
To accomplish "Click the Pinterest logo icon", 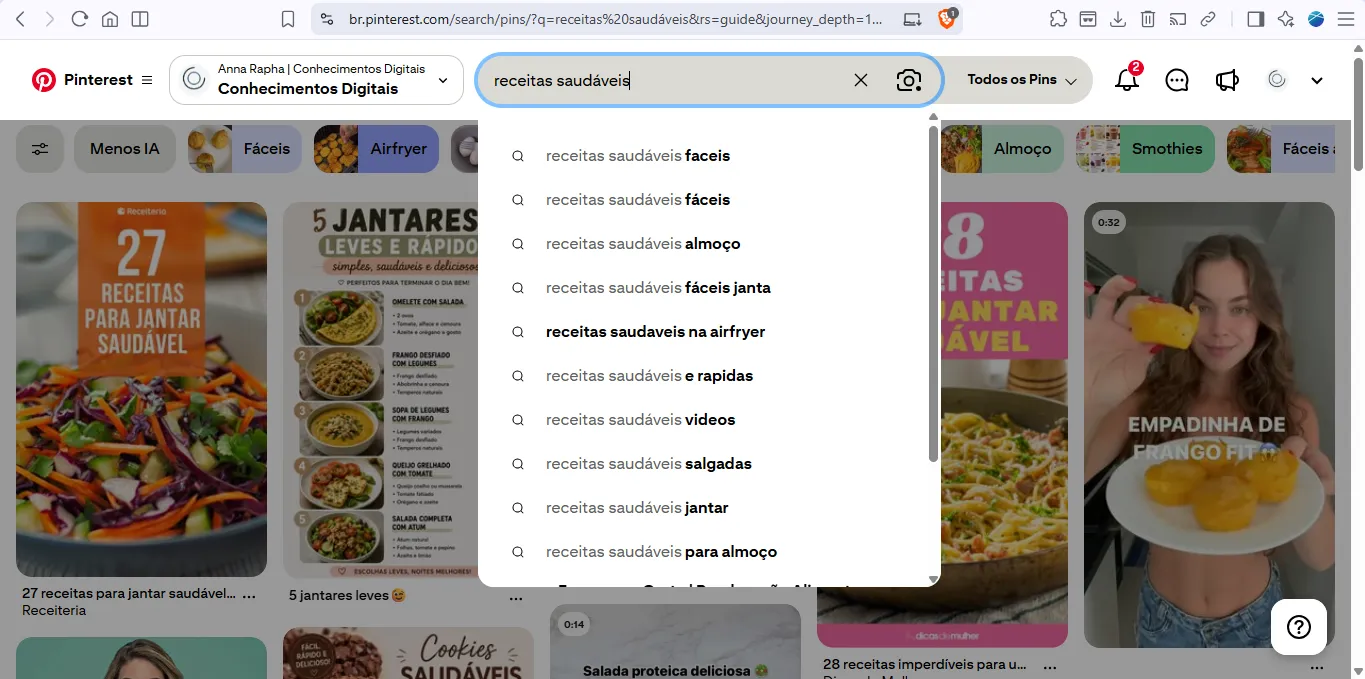I will click(x=44, y=80).
